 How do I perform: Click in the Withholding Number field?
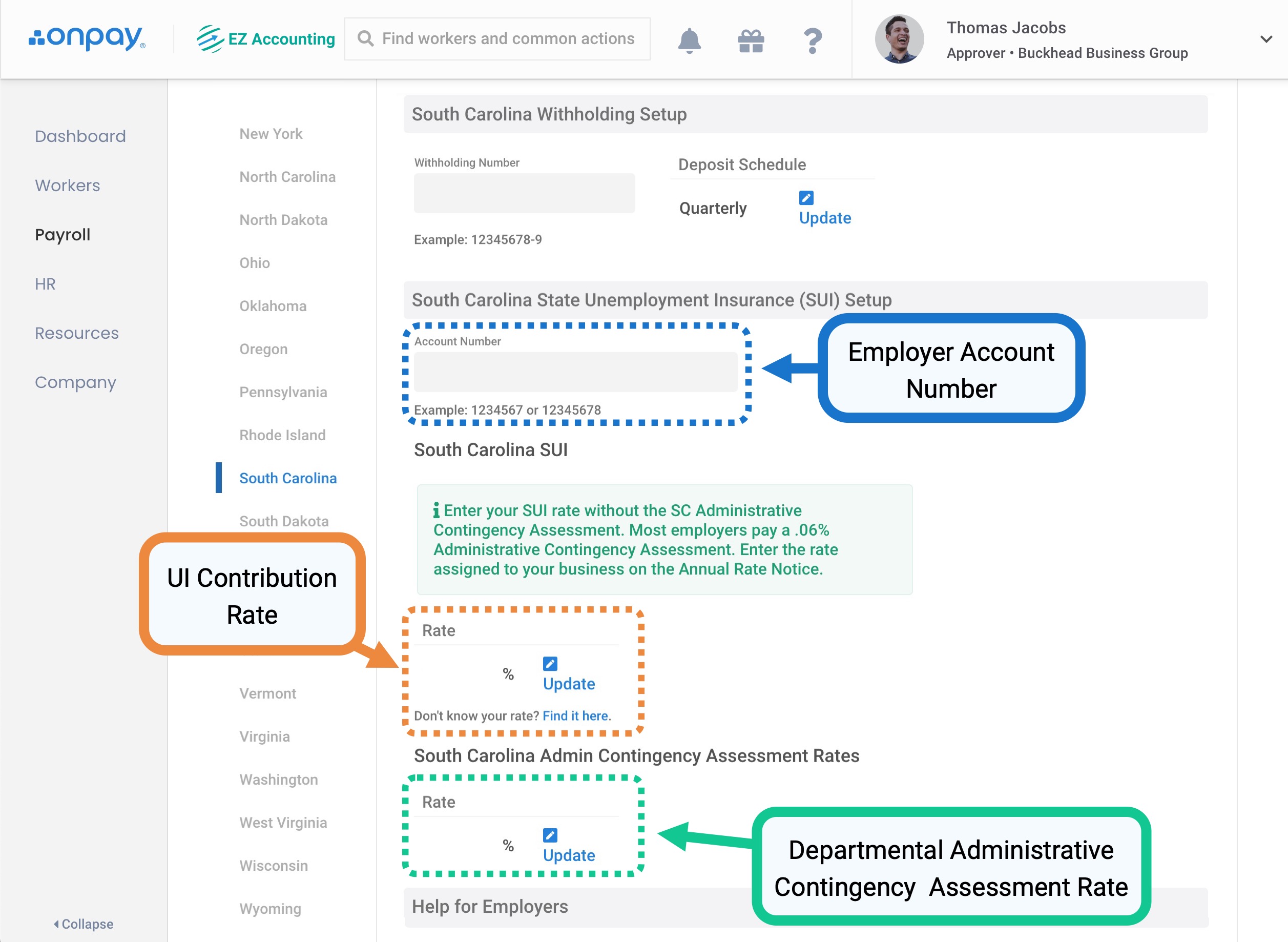tap(524, 193)
